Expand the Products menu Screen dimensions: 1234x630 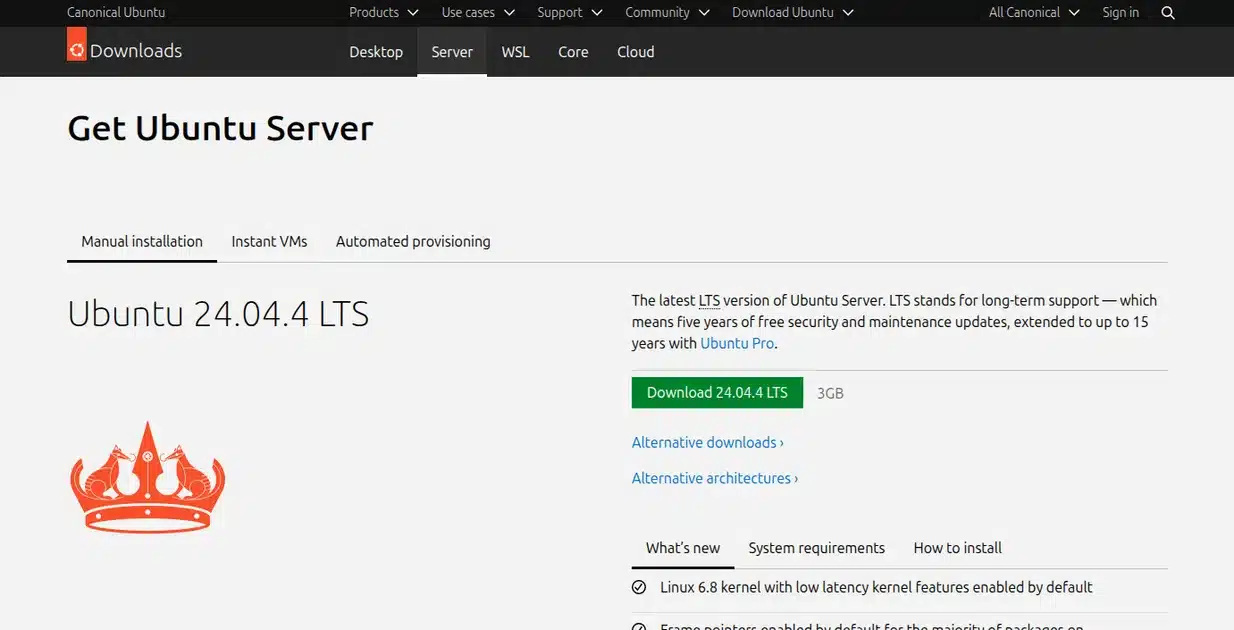384,13
